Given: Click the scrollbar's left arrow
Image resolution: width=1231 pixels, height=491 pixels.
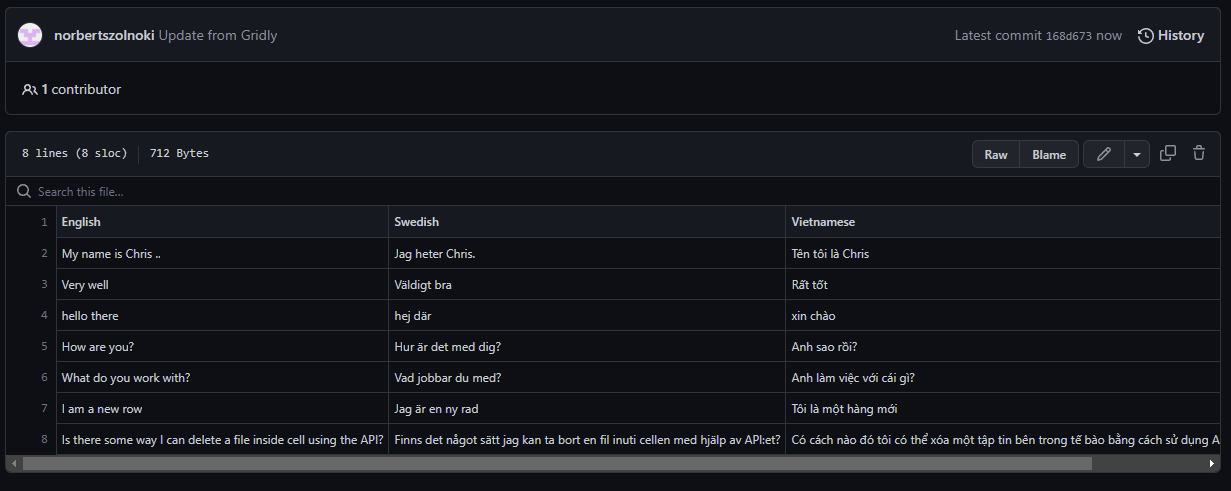Looking at the screenshot, I should click(13, 464).
